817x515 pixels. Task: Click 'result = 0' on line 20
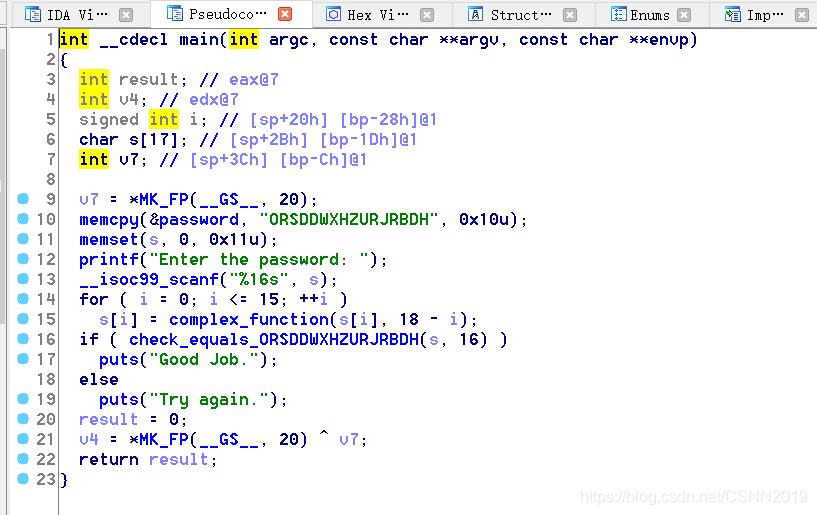[132, 420]
